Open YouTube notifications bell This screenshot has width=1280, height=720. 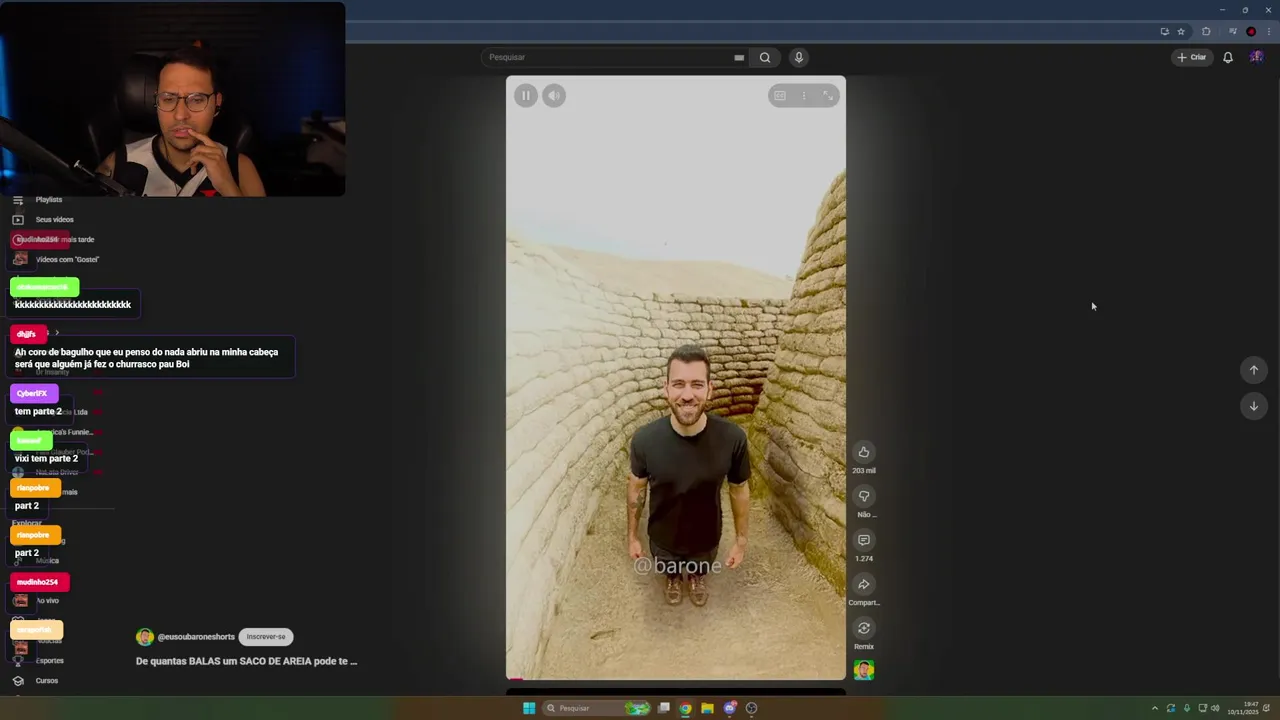pos(1228,57)
